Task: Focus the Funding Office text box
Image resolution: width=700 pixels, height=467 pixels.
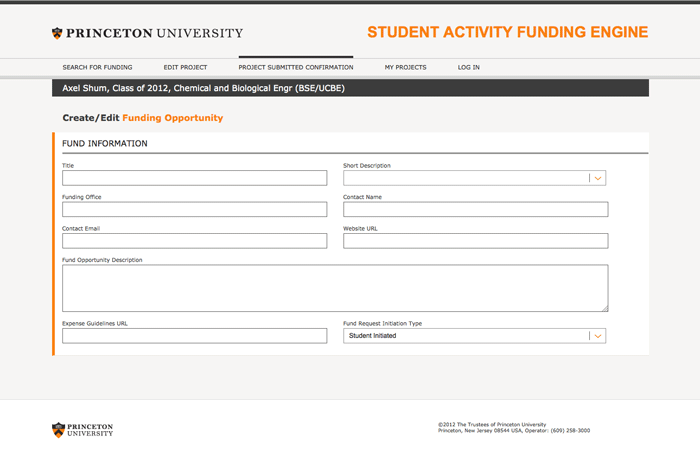Action: coord(194,210)
